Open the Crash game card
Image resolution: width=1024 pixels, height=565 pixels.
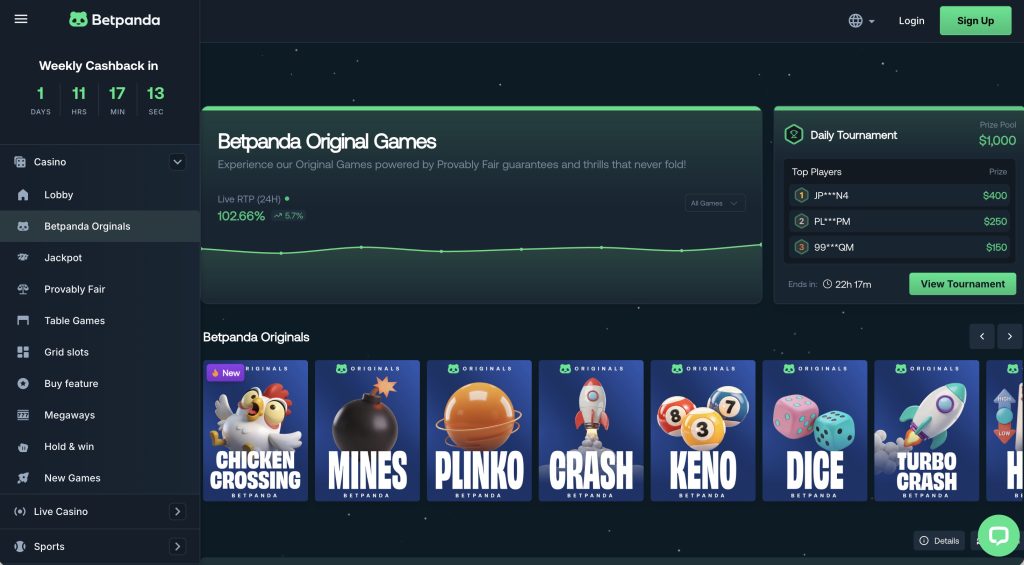[591, 430]
